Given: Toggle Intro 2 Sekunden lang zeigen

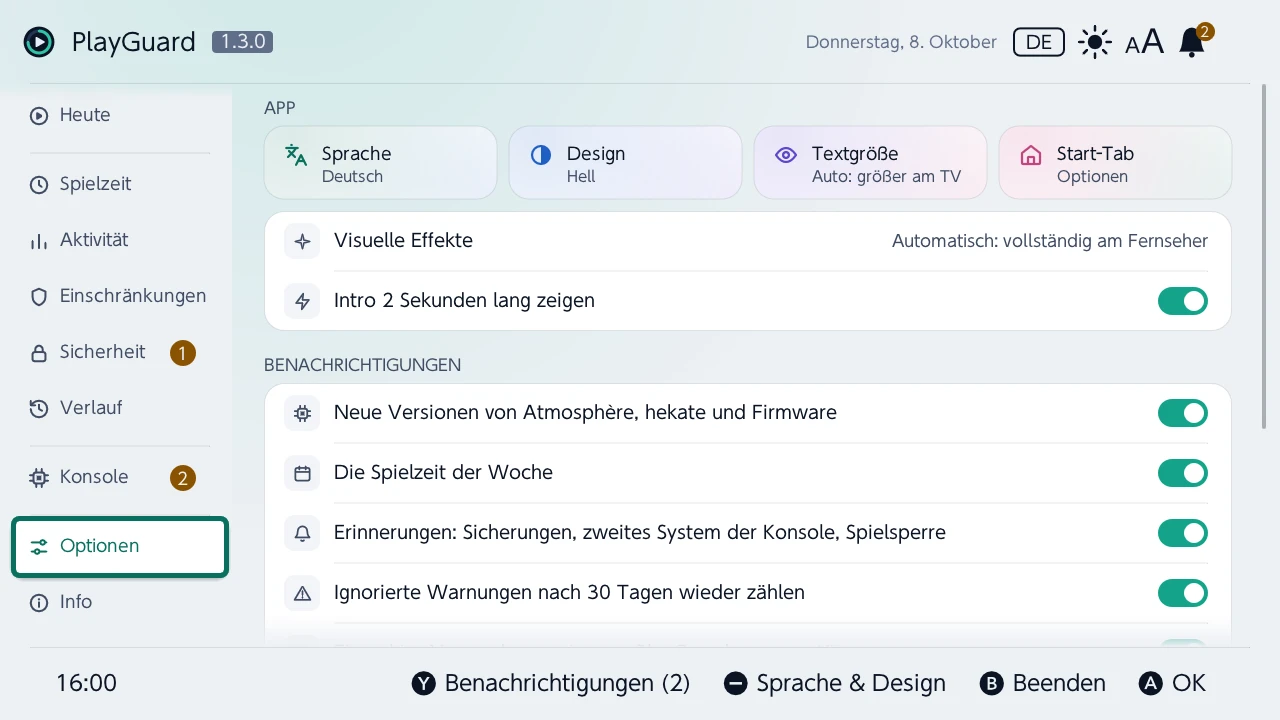Looking at the screenshot, I should [x=1183, y=301].
